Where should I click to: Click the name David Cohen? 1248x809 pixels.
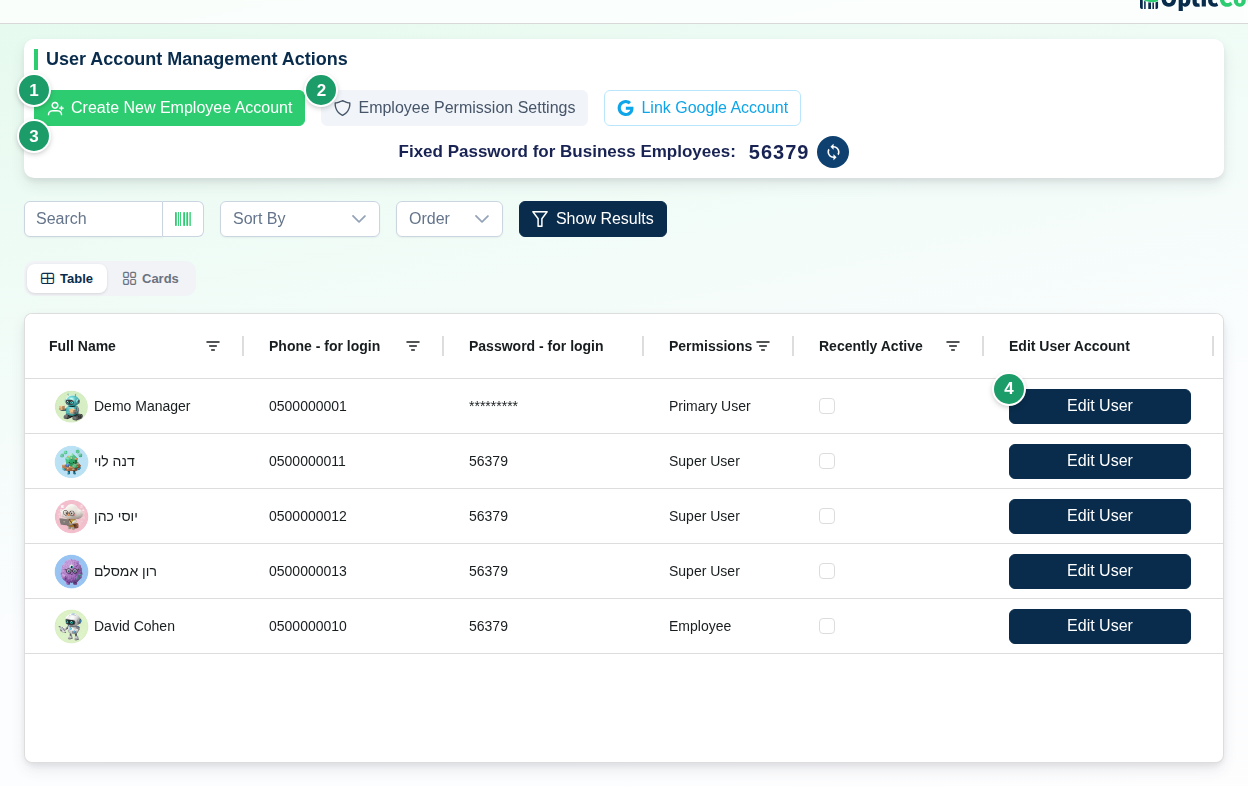pos(134,626)
